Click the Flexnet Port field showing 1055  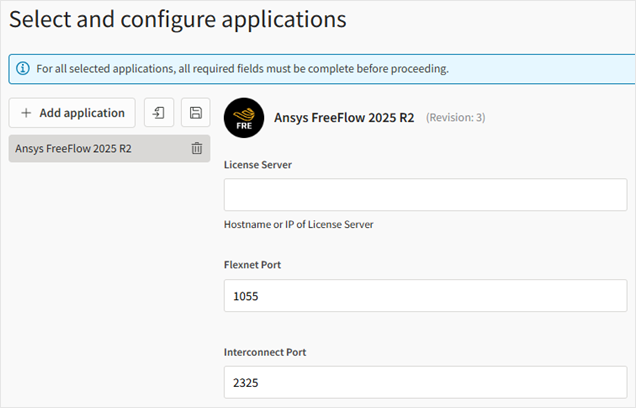pyautogui.click(x=425, y=296)
